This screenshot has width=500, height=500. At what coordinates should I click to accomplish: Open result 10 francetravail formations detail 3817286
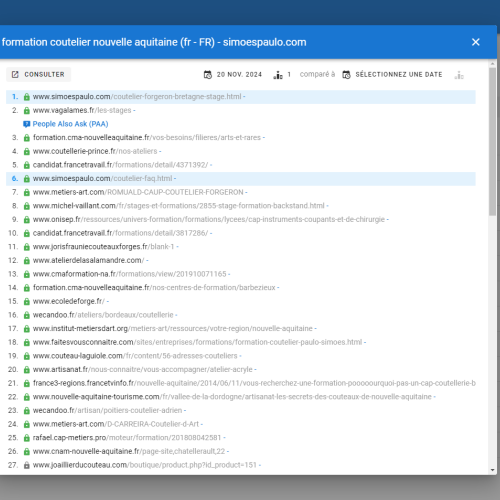[x=120, y=233]
